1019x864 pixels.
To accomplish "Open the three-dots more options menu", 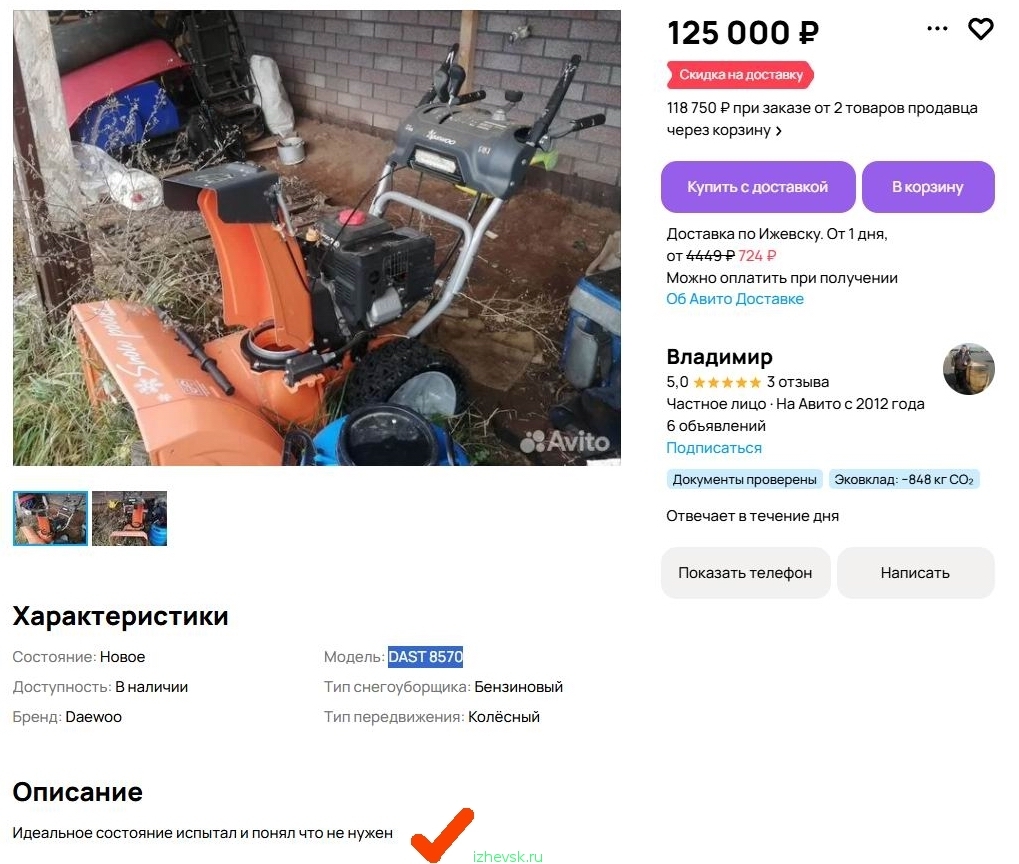I will [937, 30].
